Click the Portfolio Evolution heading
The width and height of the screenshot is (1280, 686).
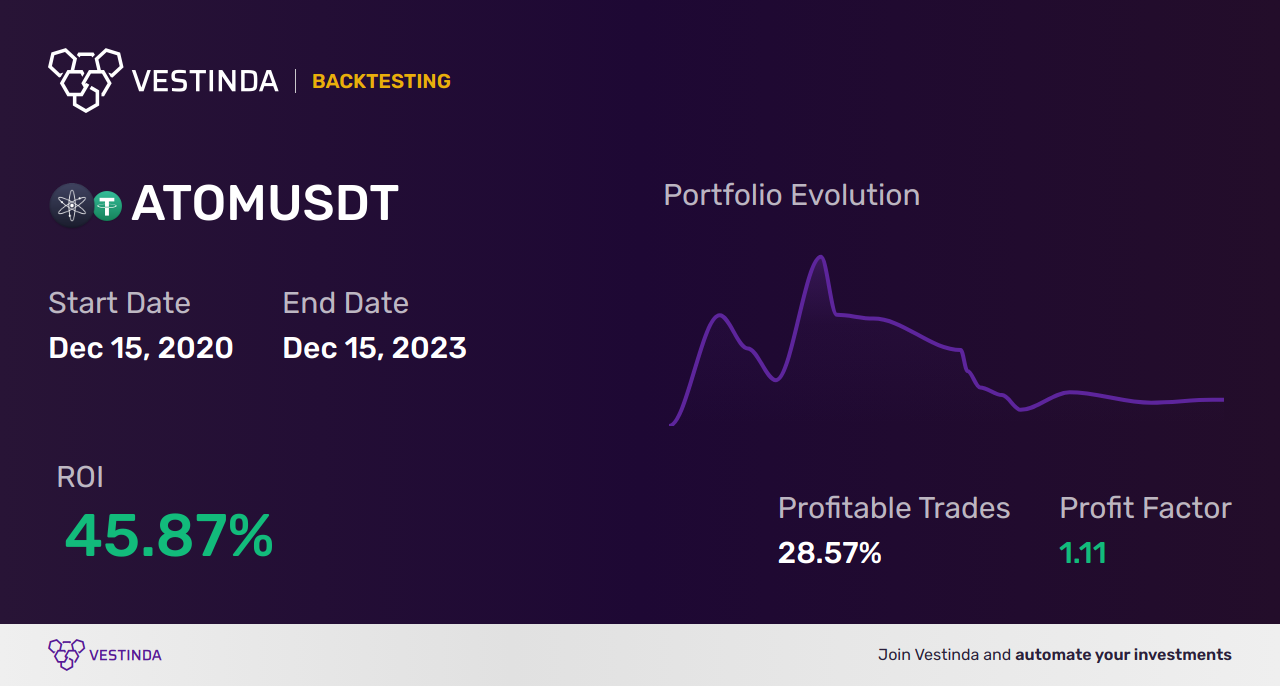pos(791,195)
